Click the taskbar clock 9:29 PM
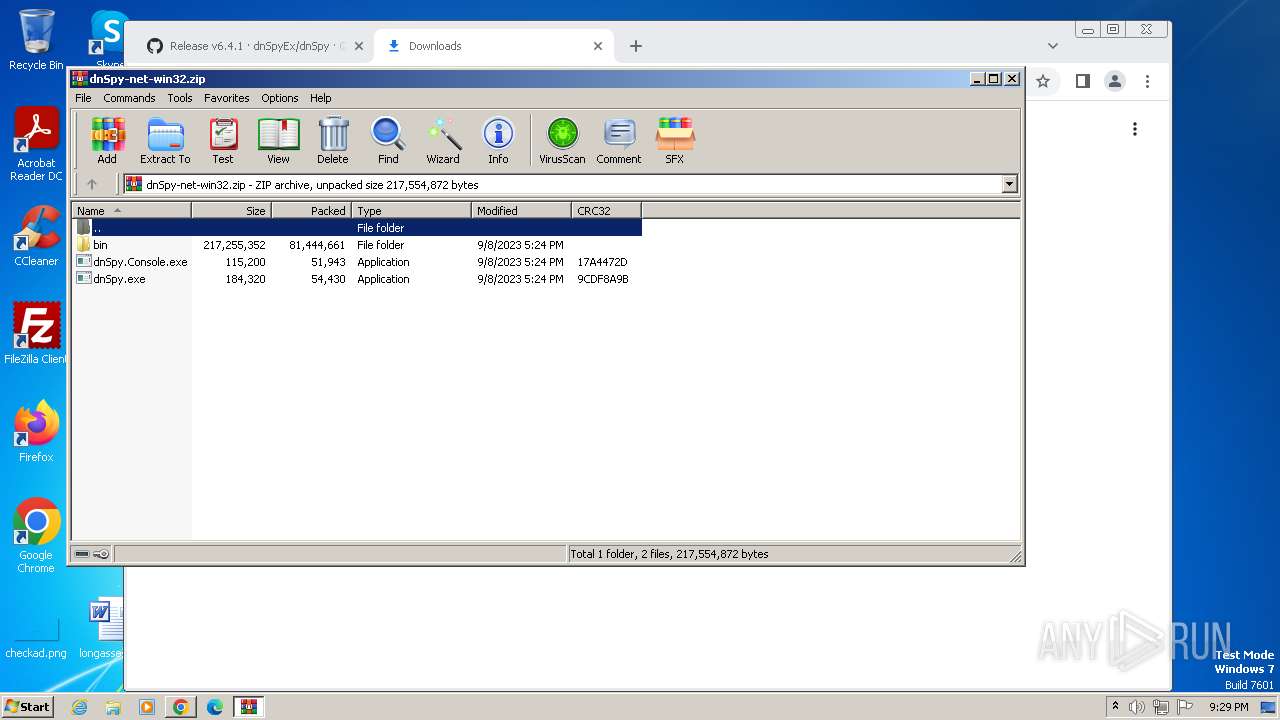This screenshot has height=720, width=1280. tap(1229, 707)
